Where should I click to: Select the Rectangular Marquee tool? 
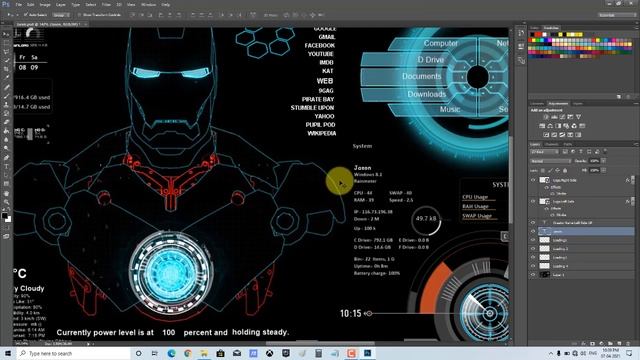[7, 42]
